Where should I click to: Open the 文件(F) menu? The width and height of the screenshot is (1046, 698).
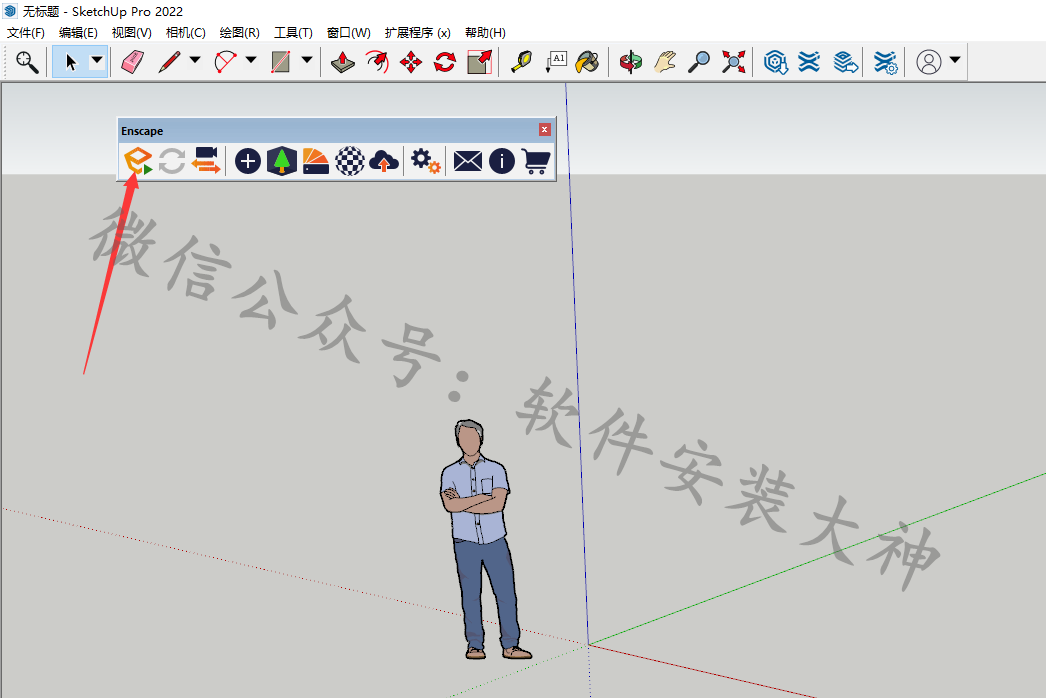coord(25,33)
